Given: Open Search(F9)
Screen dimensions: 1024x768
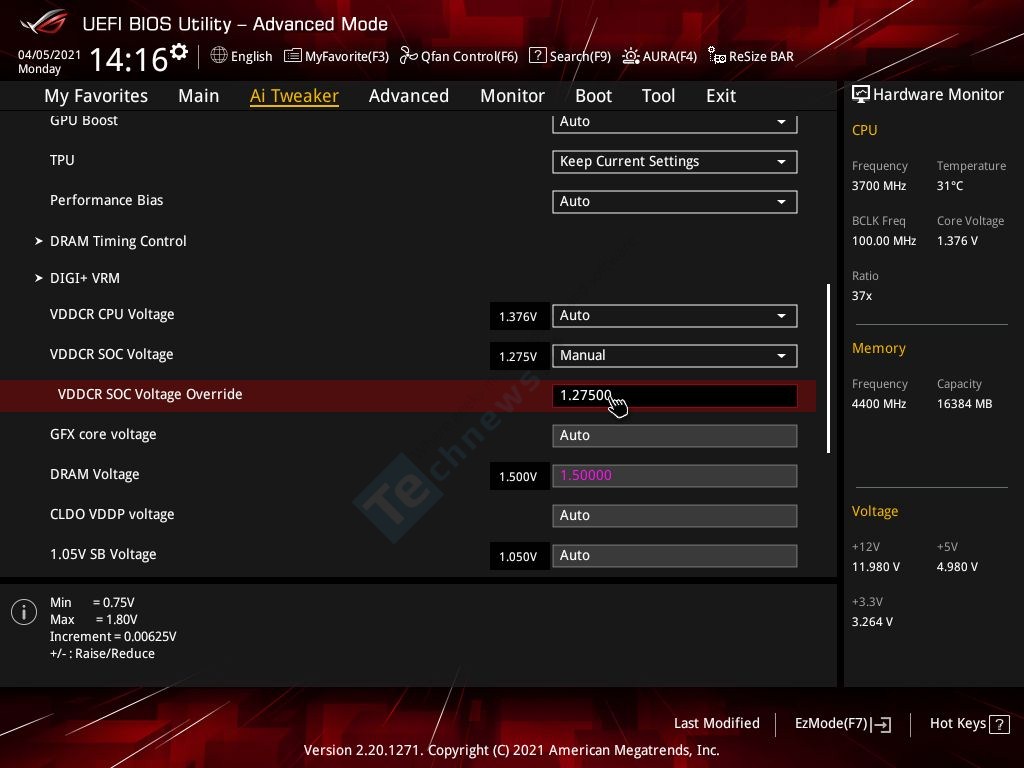Looking at the screenshot, I should (x=570, y=56).
